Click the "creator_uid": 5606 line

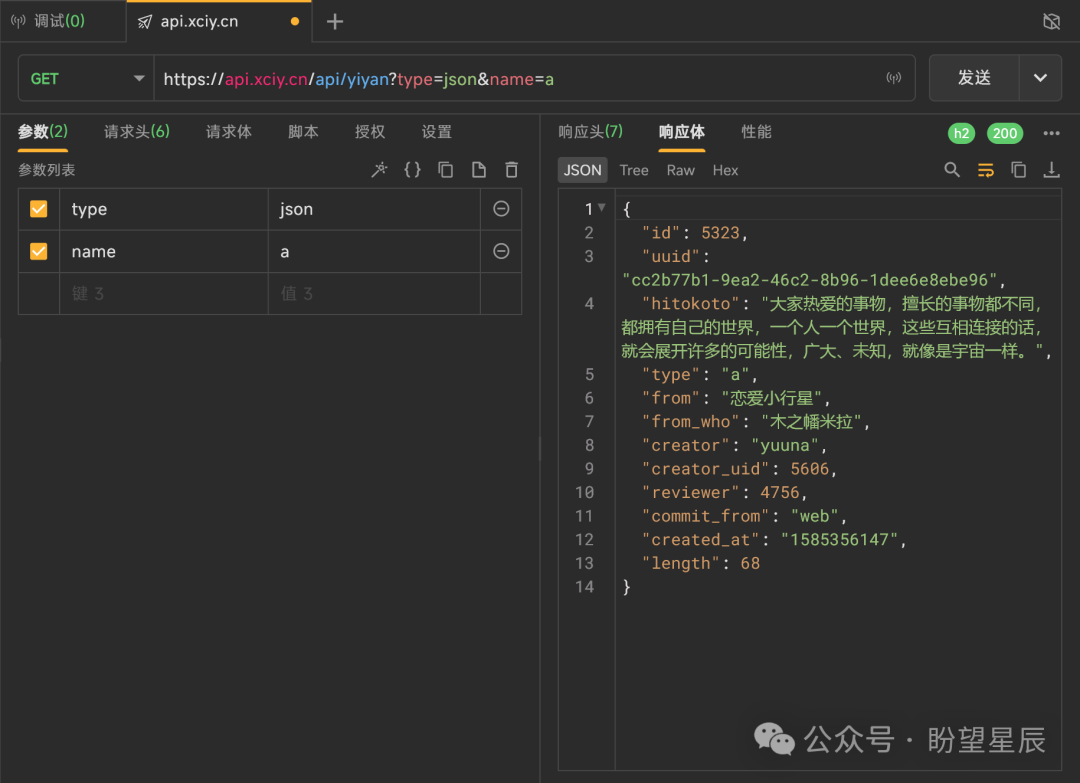click(x=739, y=469)
